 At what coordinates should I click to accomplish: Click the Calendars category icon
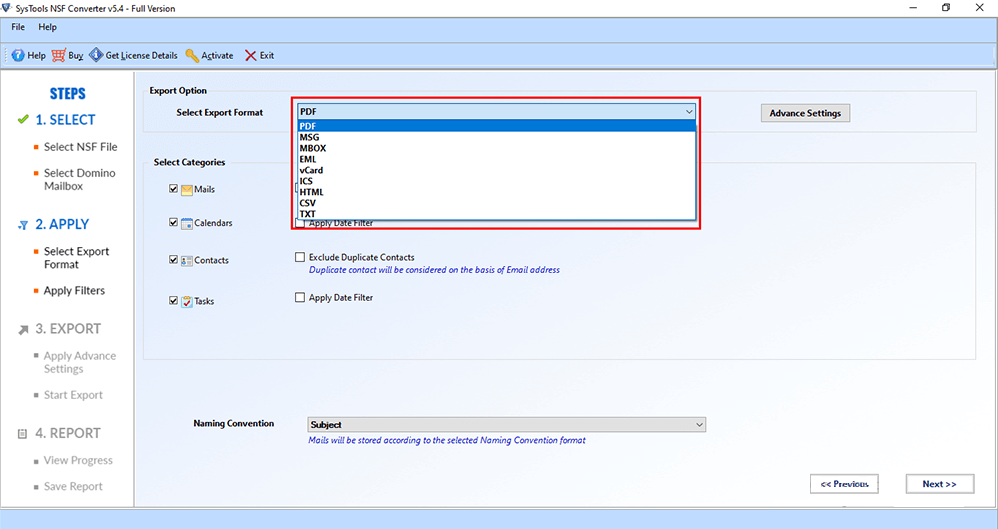186,223
